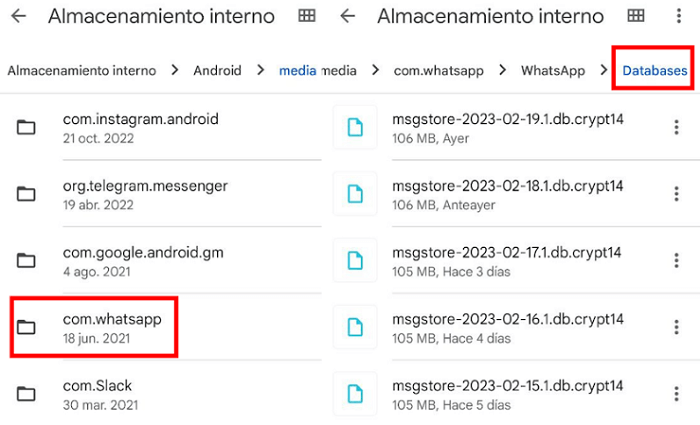The image size is (700, 425).
Task: Select file name msgstore-2023-02-16.1.db.crypt14
Action: (x=508, y=319)
